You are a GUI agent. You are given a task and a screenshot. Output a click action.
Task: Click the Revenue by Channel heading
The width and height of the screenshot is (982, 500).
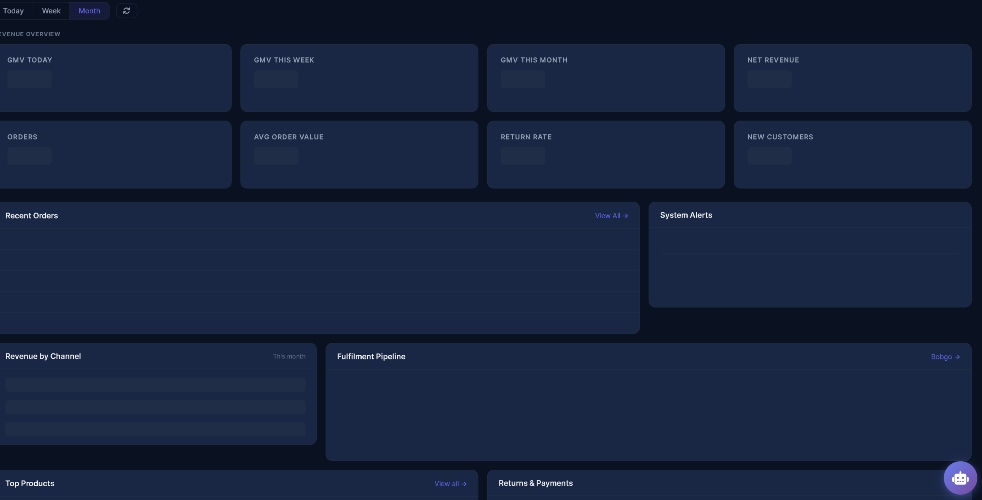pyautogui.click(x=43, y=357)
